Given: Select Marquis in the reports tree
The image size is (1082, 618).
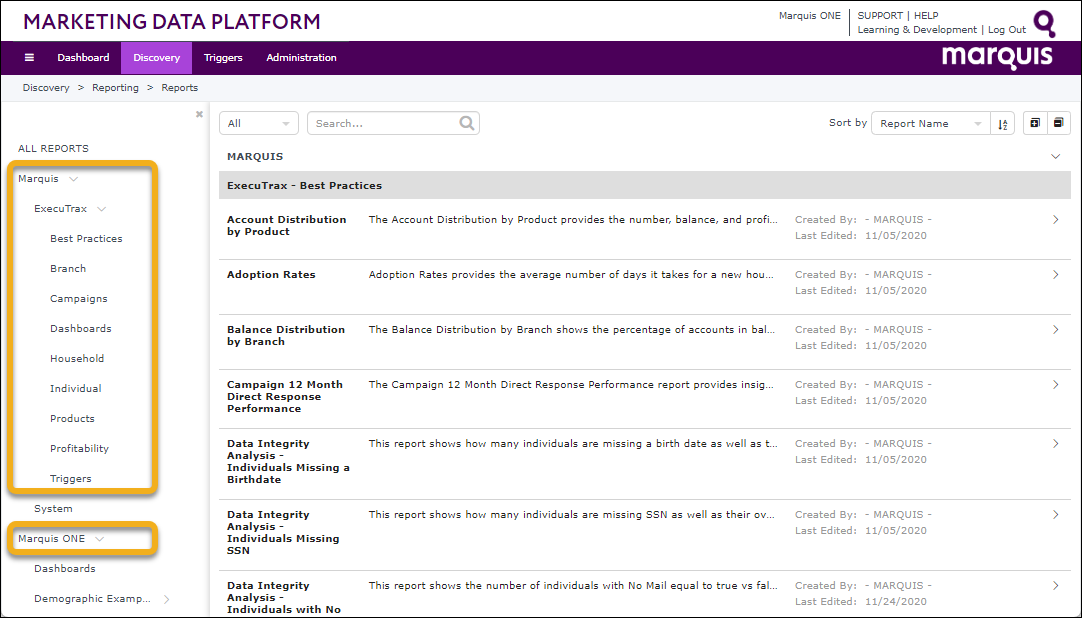Looking at the screenshot, I should click(x=39, y=179).
